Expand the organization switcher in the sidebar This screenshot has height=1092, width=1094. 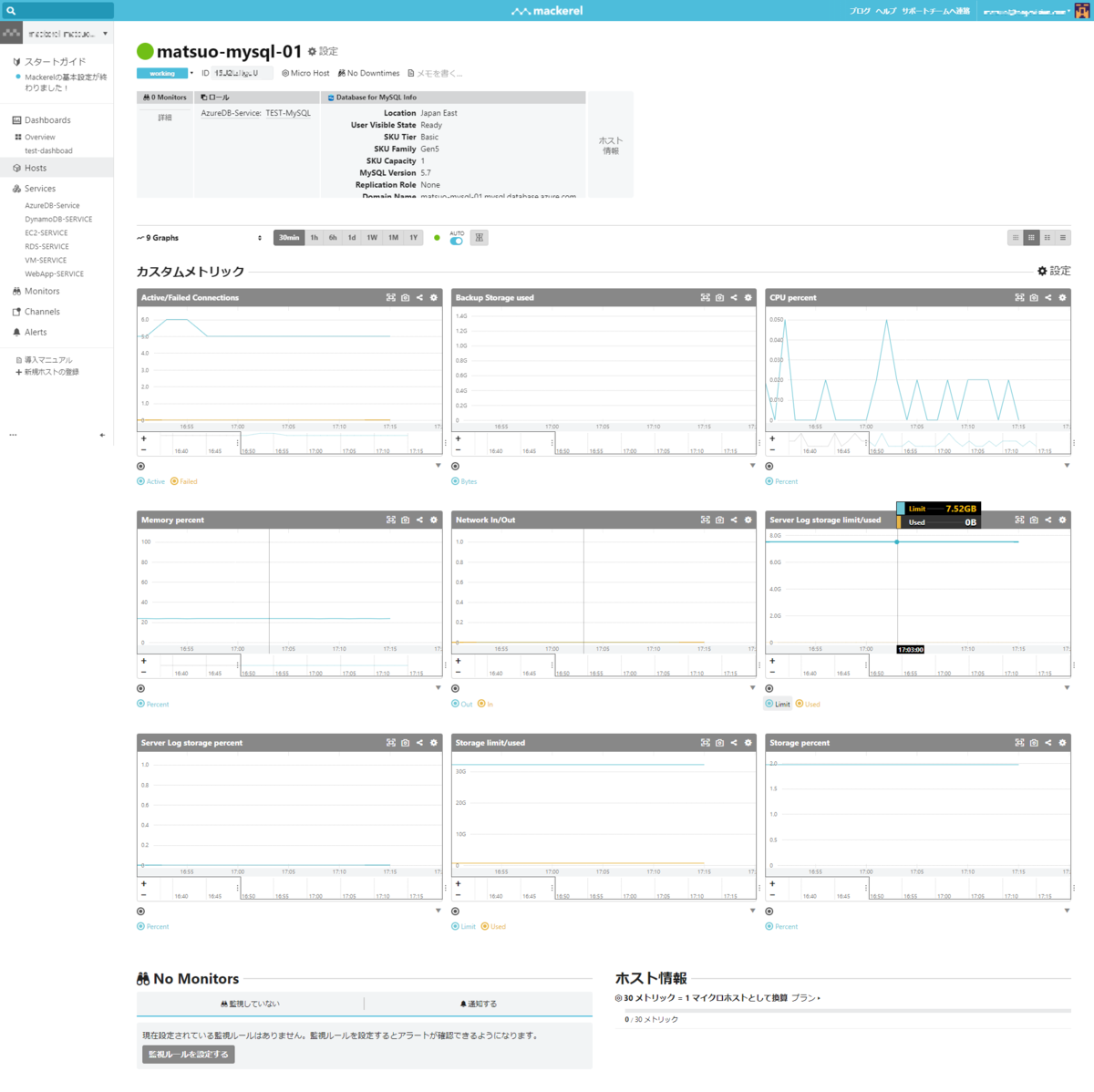click(57, 34)
